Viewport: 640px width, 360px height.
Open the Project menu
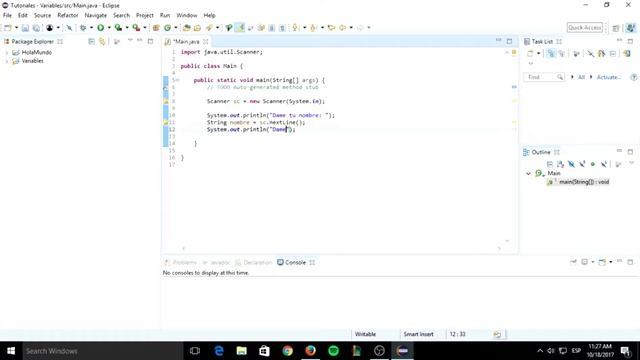[144, 15]
